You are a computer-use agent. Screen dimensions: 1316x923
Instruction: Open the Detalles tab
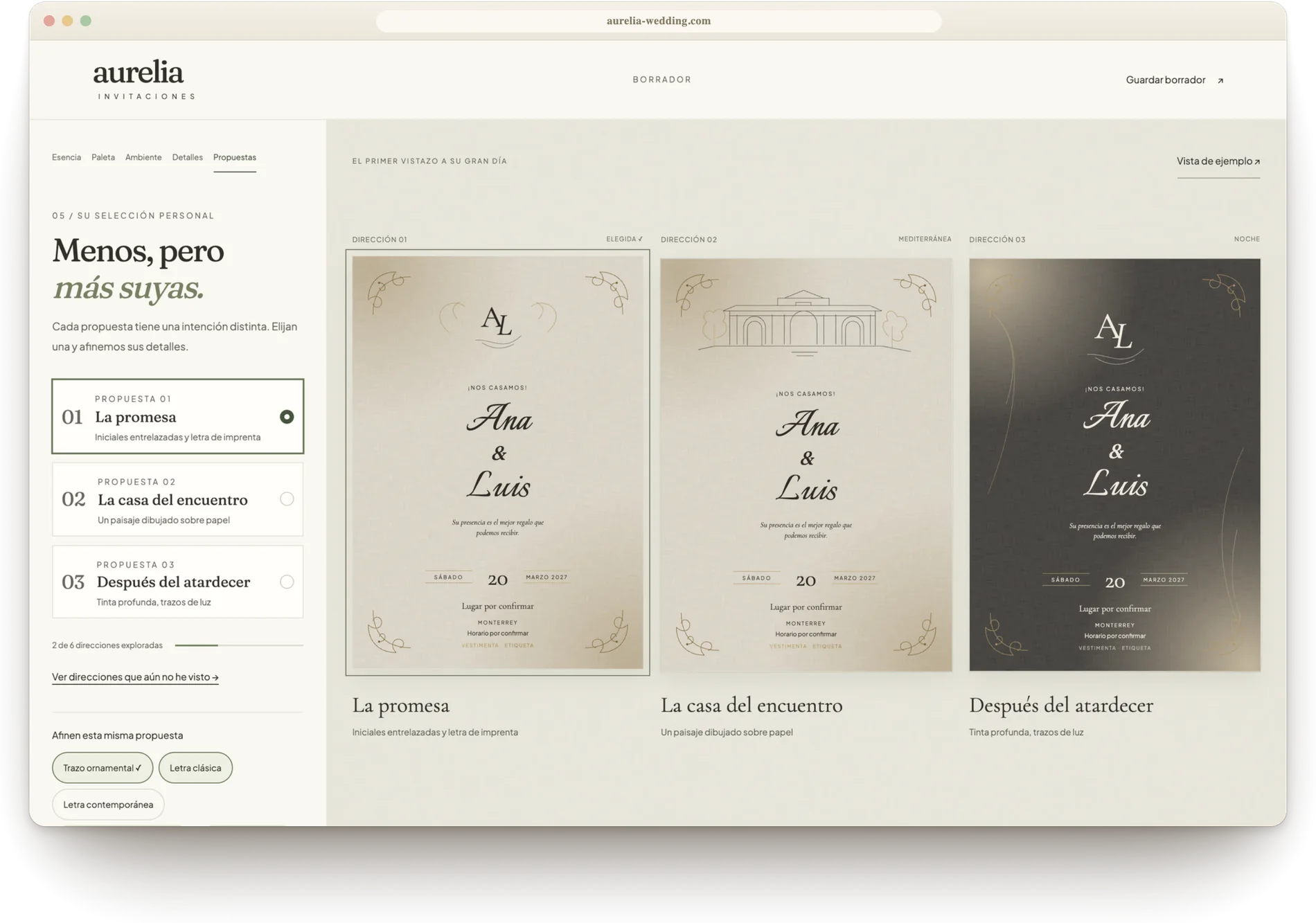pos(188,157)
